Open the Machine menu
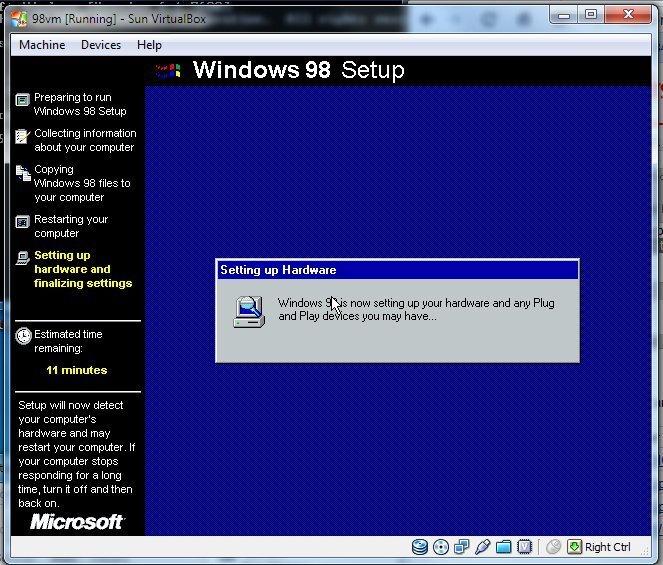The image size is (663, 565). [42, 45]
